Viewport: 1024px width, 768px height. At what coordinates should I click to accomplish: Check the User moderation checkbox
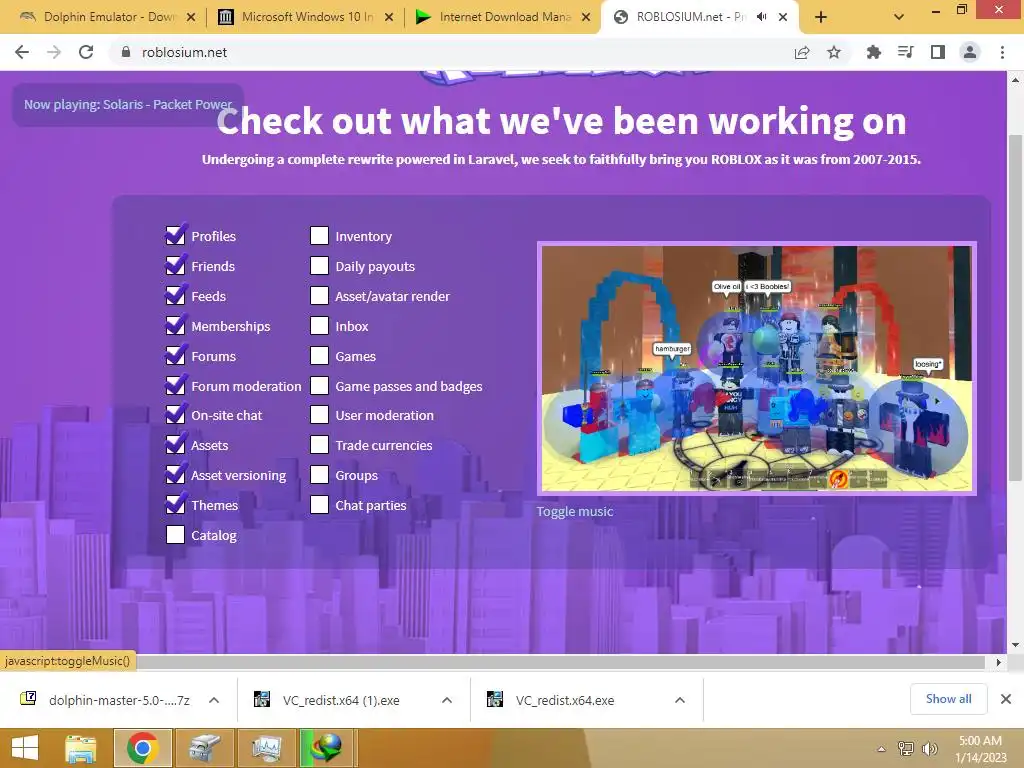point(319,415)
